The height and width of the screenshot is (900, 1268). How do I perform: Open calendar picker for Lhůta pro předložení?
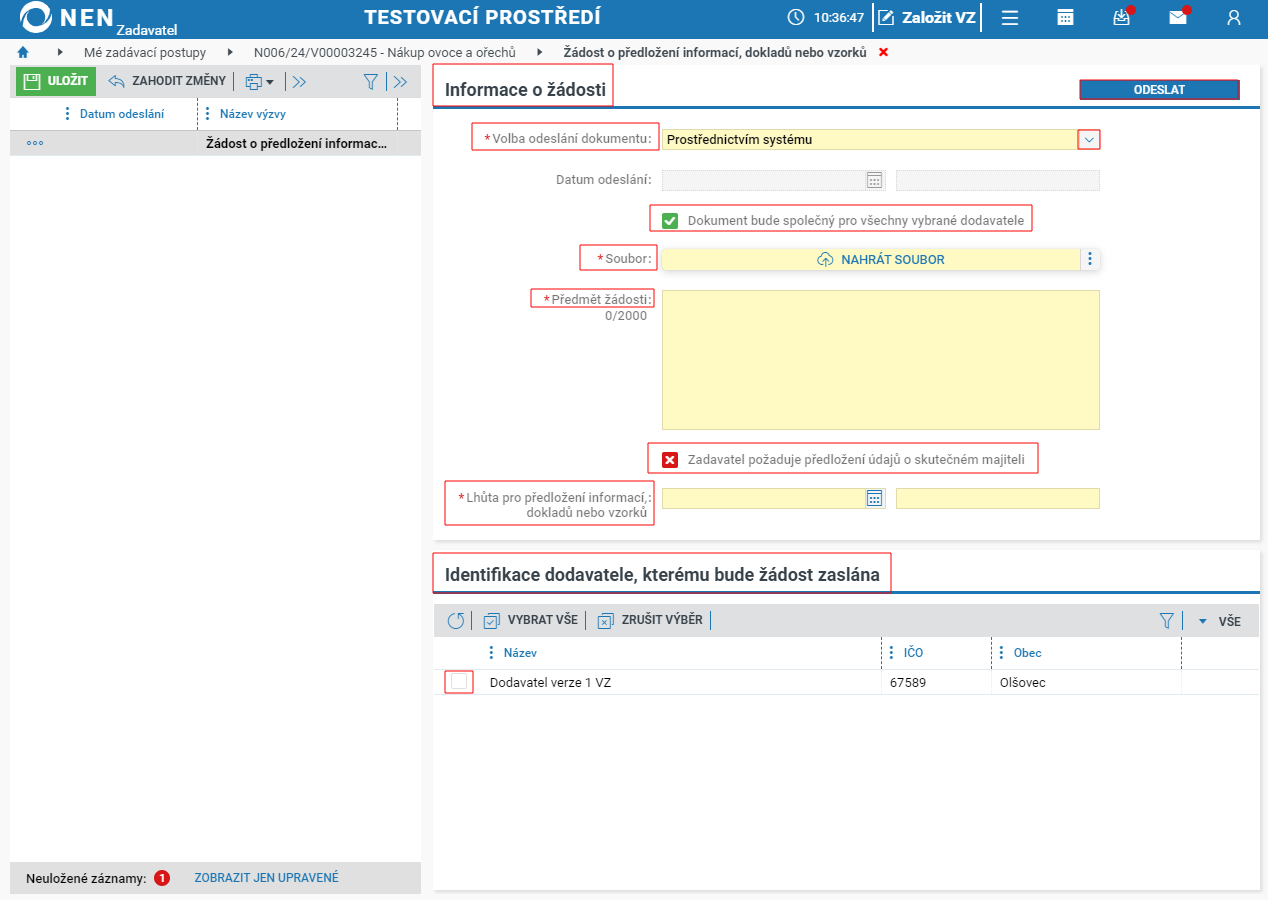pyautogui.click(x=875, y=498)
